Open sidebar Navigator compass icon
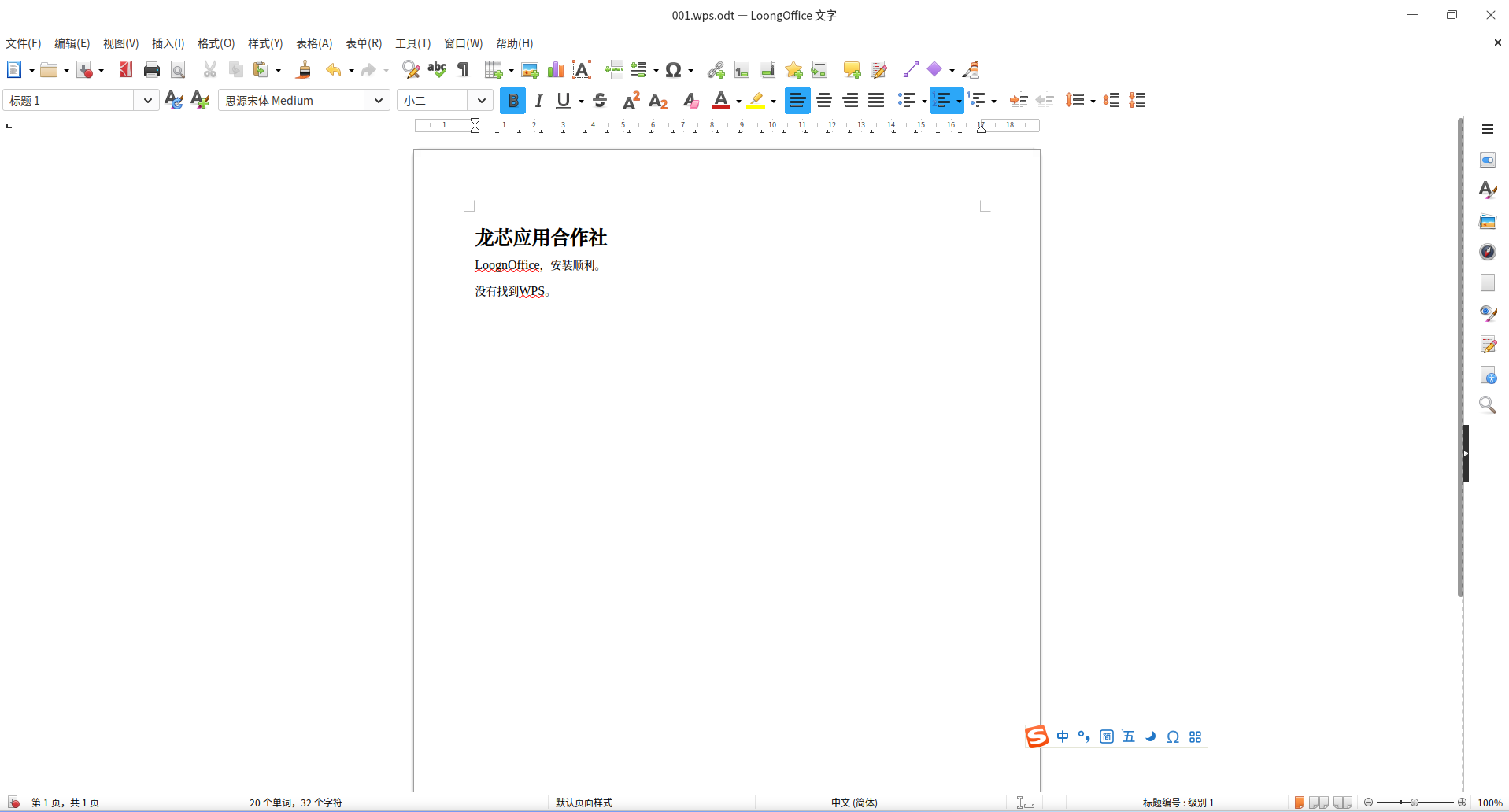Image resolution: width=1509 pixels, height=812 pixels. (1488, 252)
